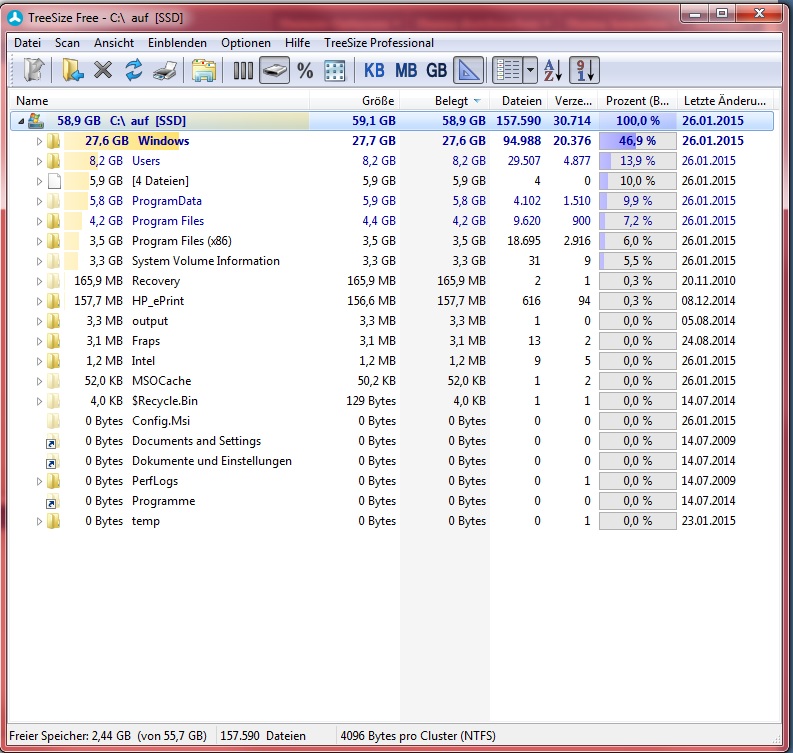The width and height of the screenshot is (793, 753).
Task: Sort alphabetically with A-Z icon
Action: (x=553, y=70)
